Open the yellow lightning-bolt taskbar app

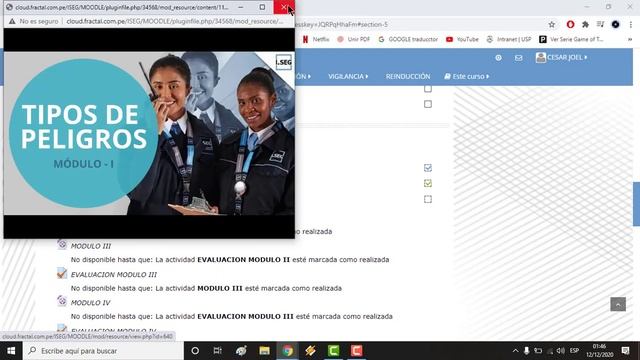[x=310, y=351]
